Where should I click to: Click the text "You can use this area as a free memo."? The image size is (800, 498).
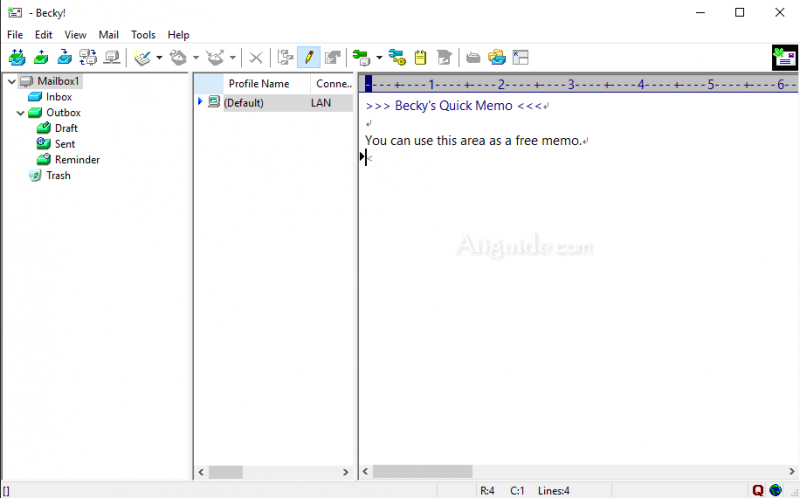point(473,141)
